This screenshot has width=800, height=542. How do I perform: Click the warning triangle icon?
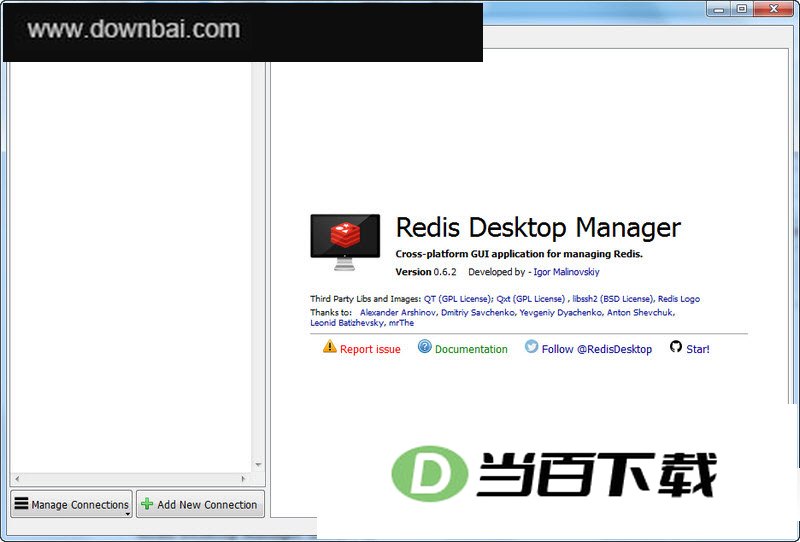(x=330, y=347)
